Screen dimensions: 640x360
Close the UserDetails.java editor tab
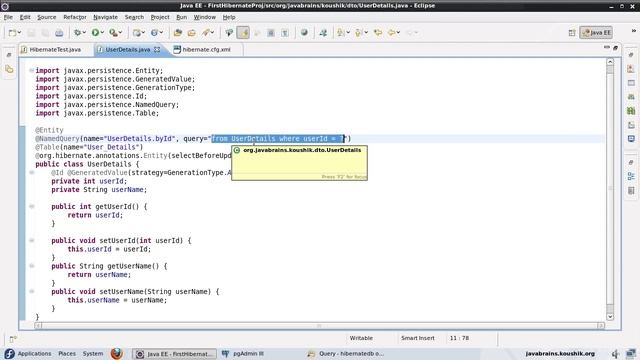click(x=157, y=49)
